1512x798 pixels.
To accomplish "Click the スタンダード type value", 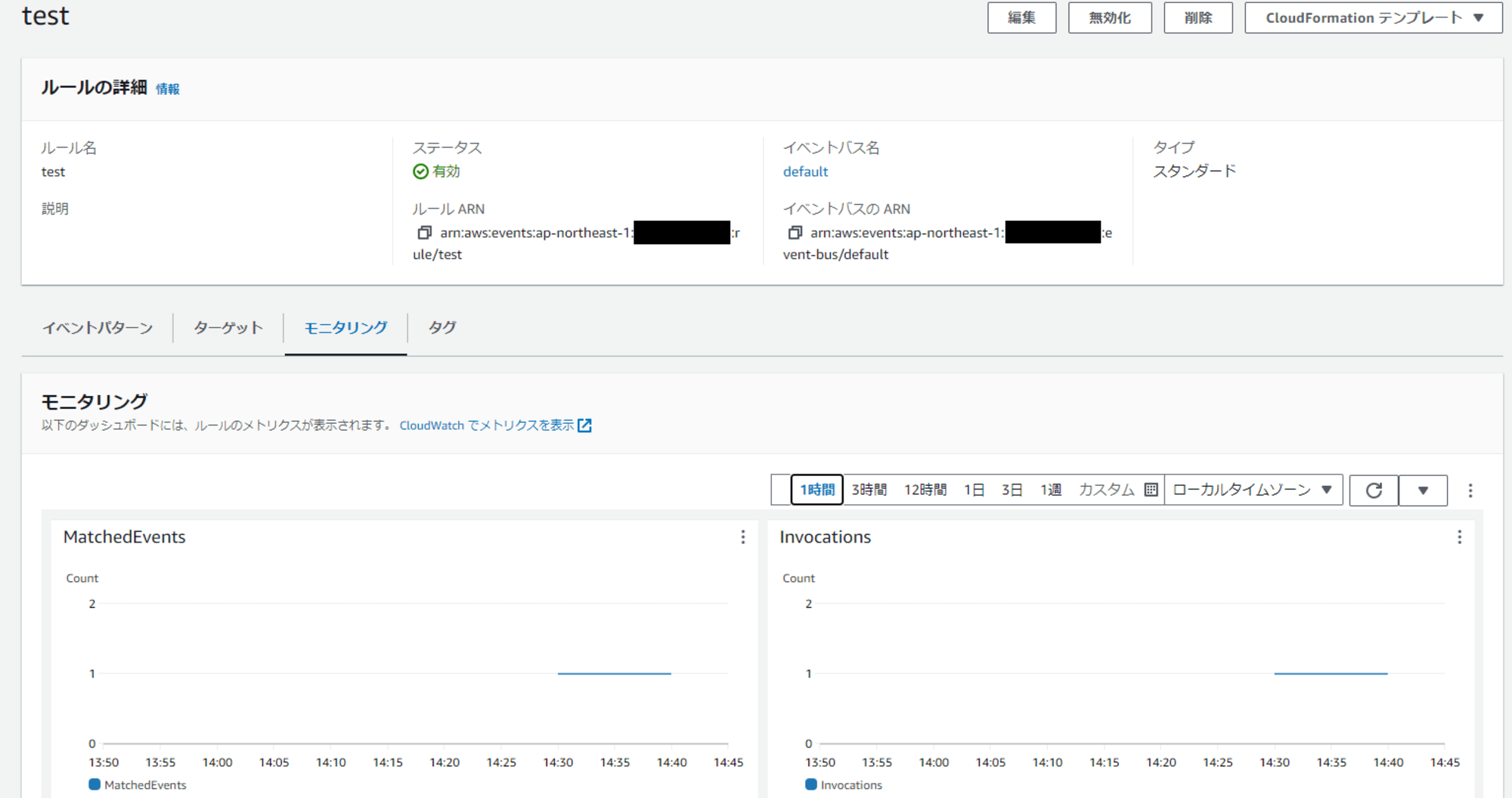I will pos(1194,172).
